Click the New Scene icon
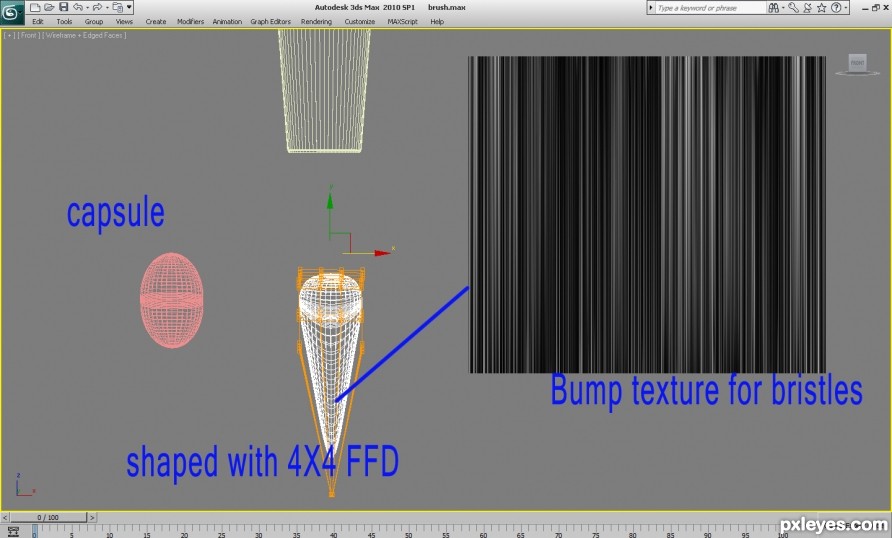The height and width of the screenshot is (538, 892). (35, 7)
